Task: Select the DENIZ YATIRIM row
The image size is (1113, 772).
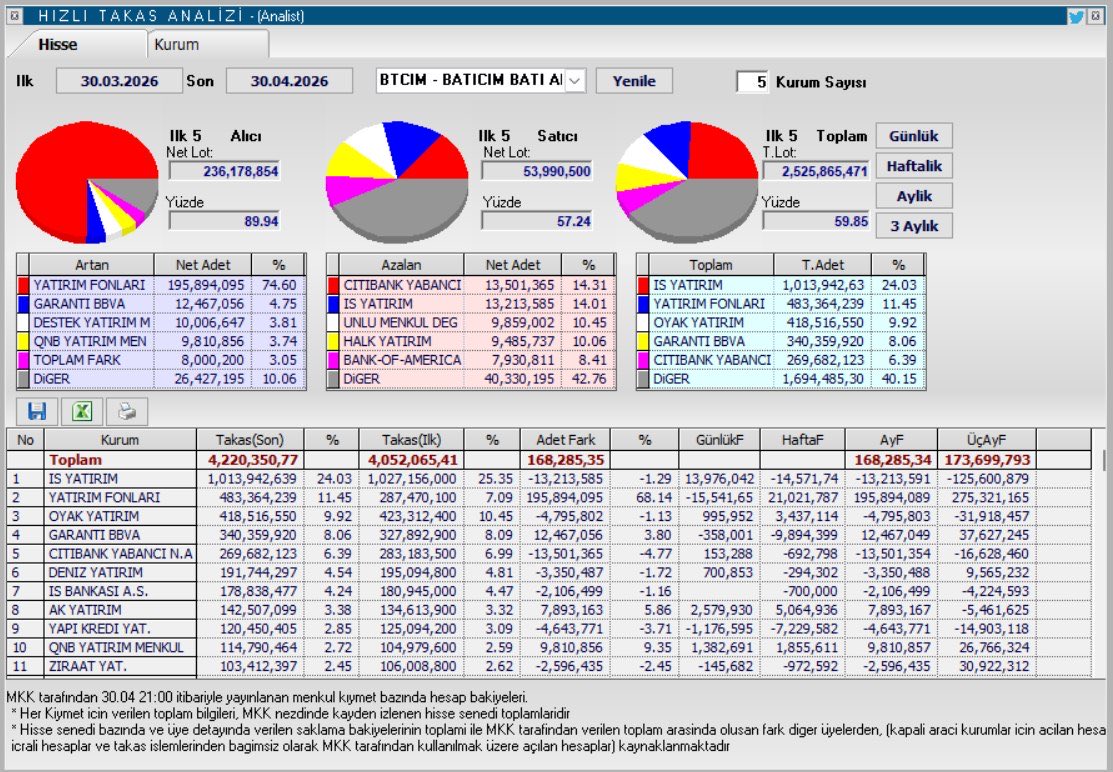Action: (x=549, y=573)
